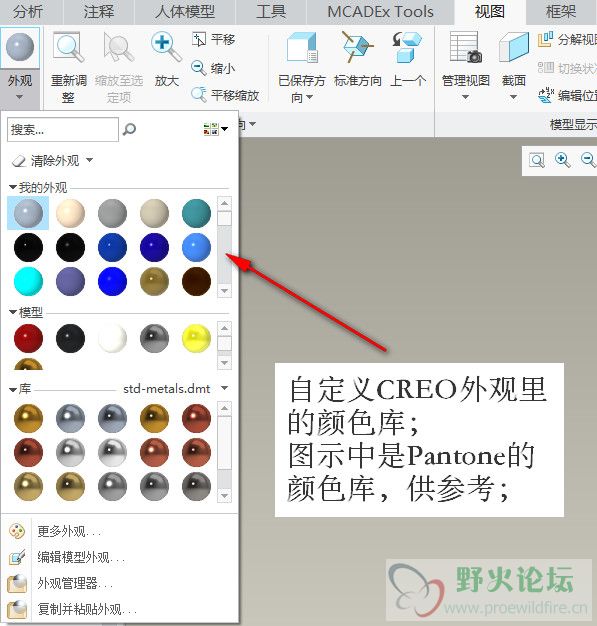Switch to the 框架 tab
The width and height of the screenshot is (597, 626).
561,12
